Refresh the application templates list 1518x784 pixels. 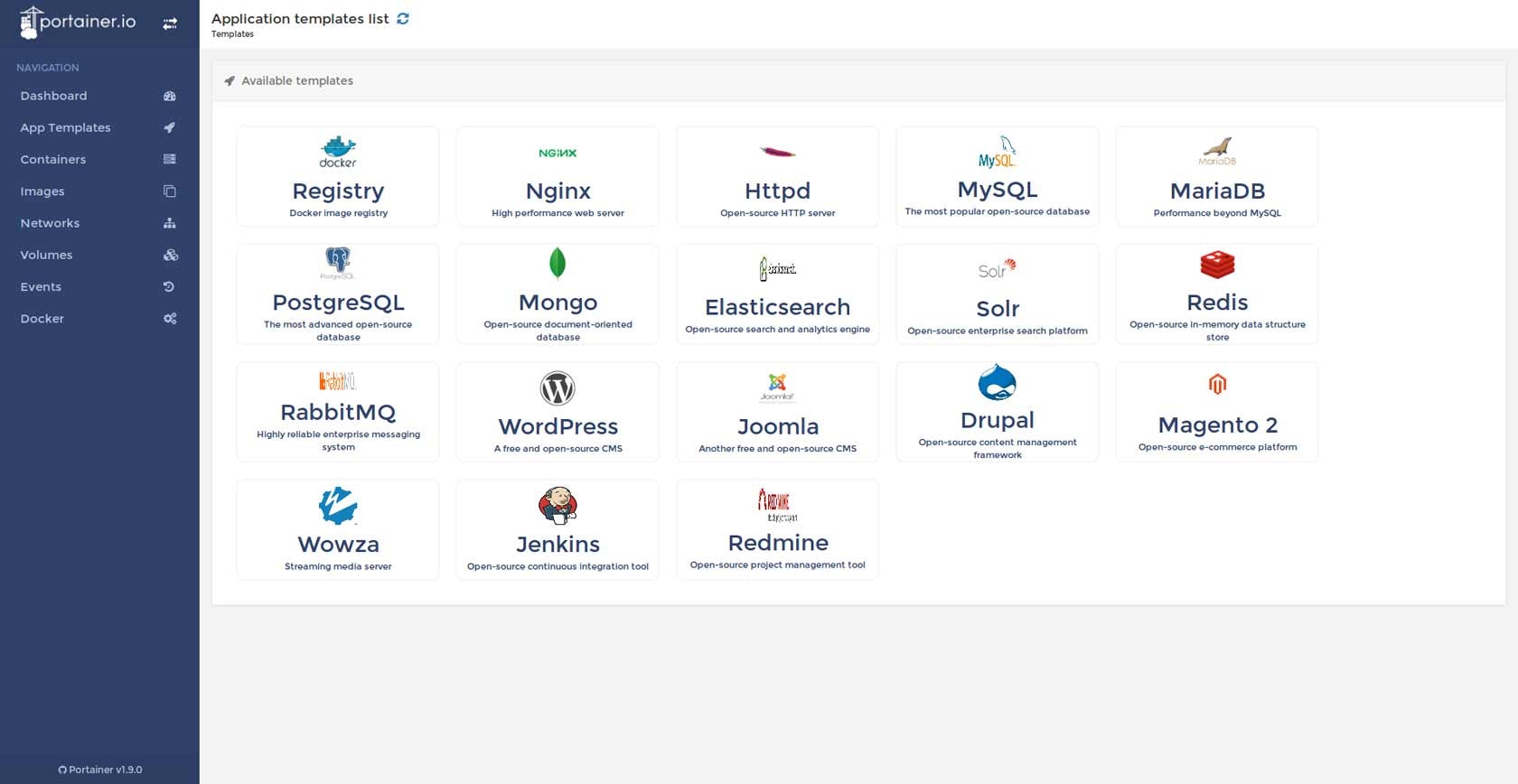tap(403, 18)
